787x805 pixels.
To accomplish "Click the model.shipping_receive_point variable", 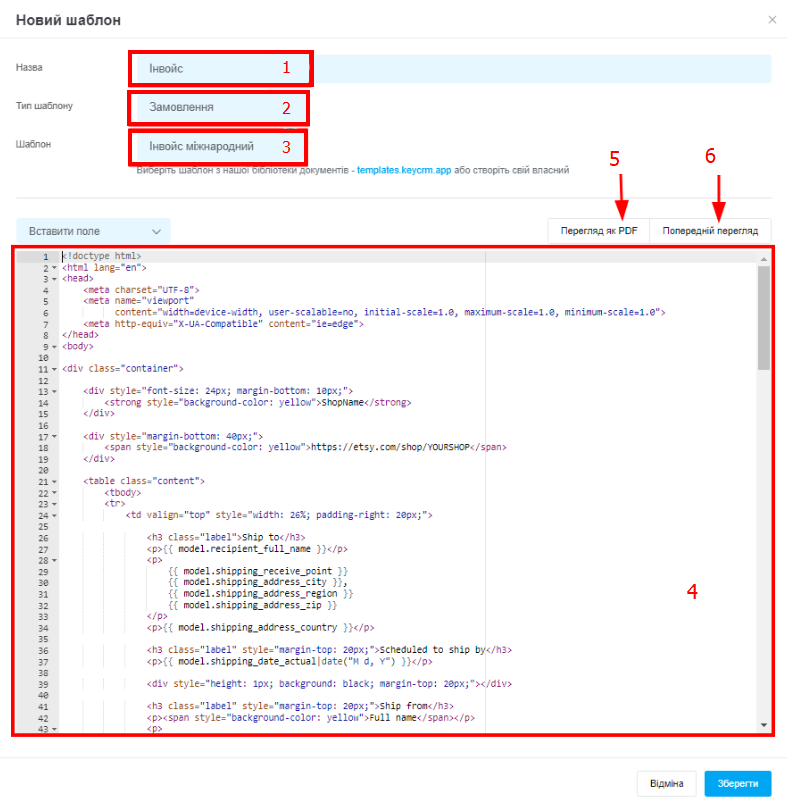I will click(258, 571).
